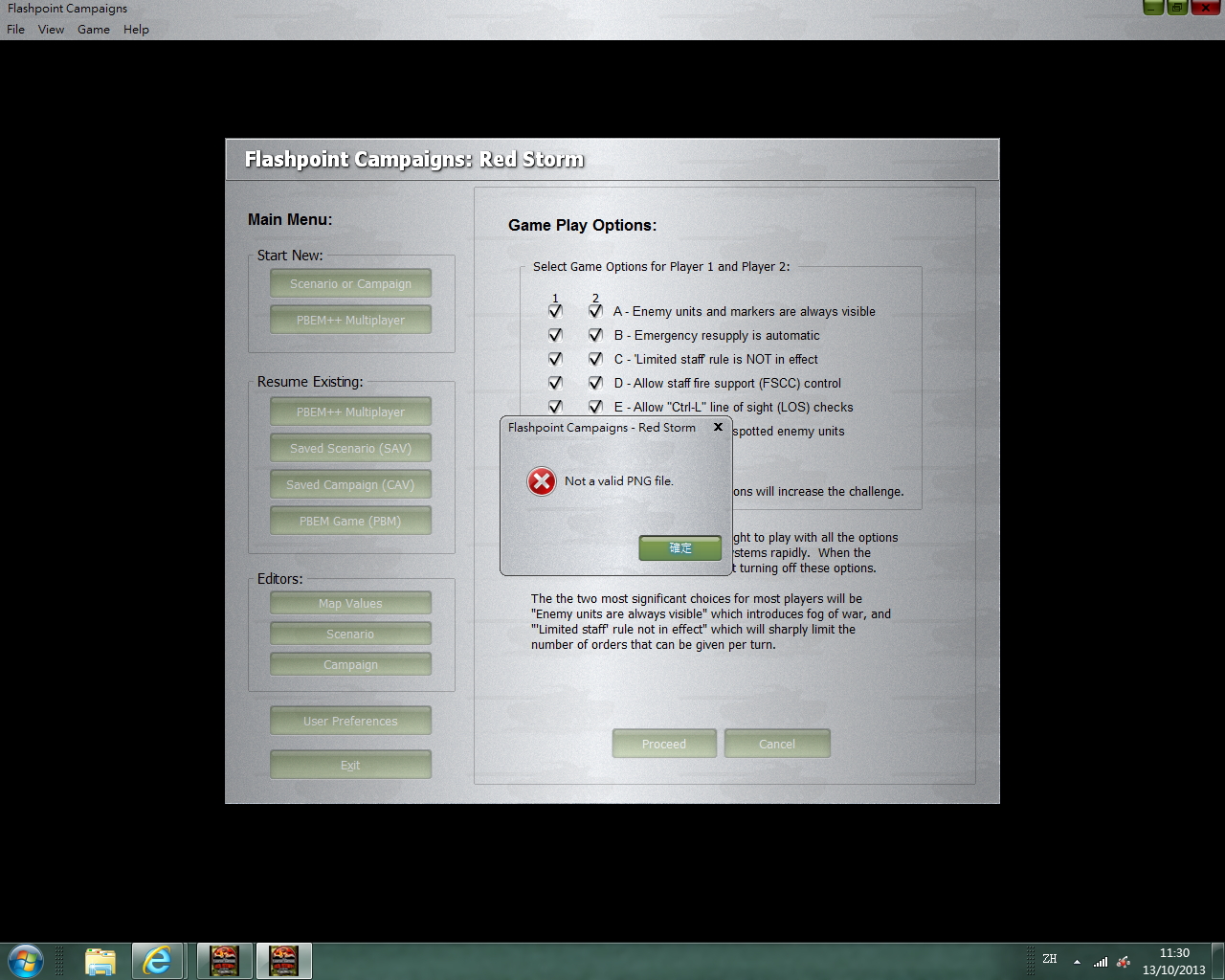Screen dimensions: 1225x980
Task: Confirm the error dialog with 確定 button
Action: point(680,547)
